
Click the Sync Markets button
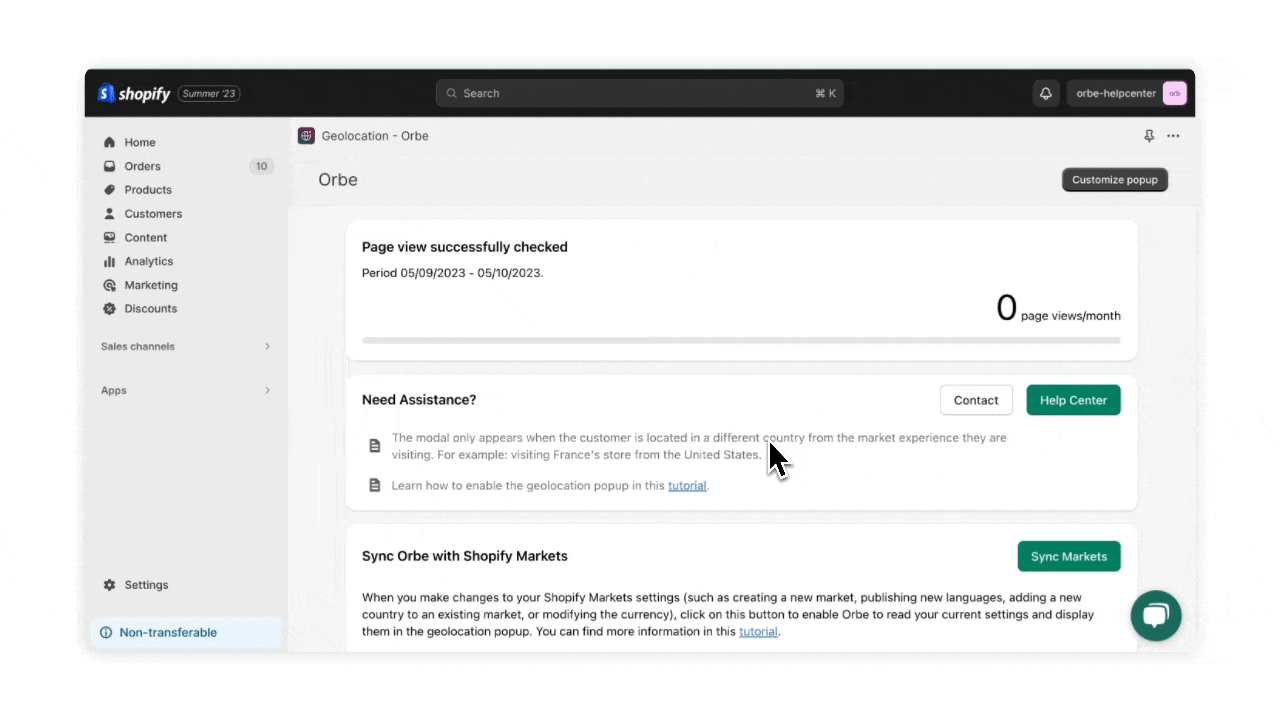(1068, 557)
